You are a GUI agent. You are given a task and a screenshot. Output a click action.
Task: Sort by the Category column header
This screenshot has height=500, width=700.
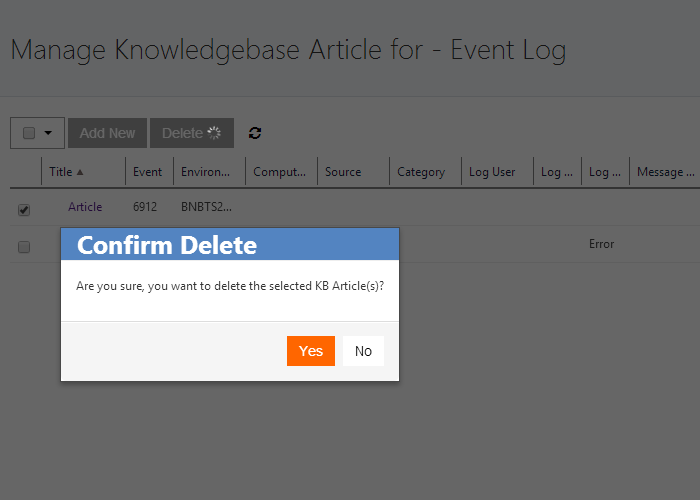pyautogui.click(x=421, y=172)
